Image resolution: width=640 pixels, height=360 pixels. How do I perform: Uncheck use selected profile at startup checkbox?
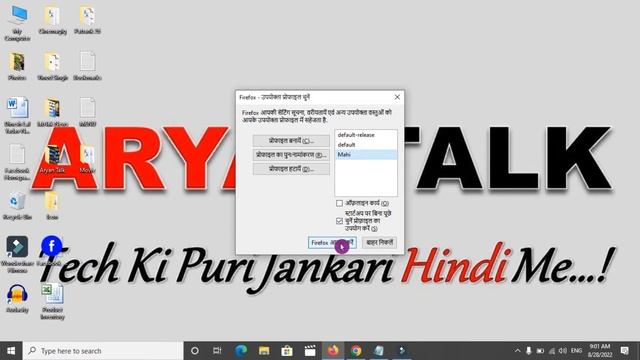[x=339, y=221]
